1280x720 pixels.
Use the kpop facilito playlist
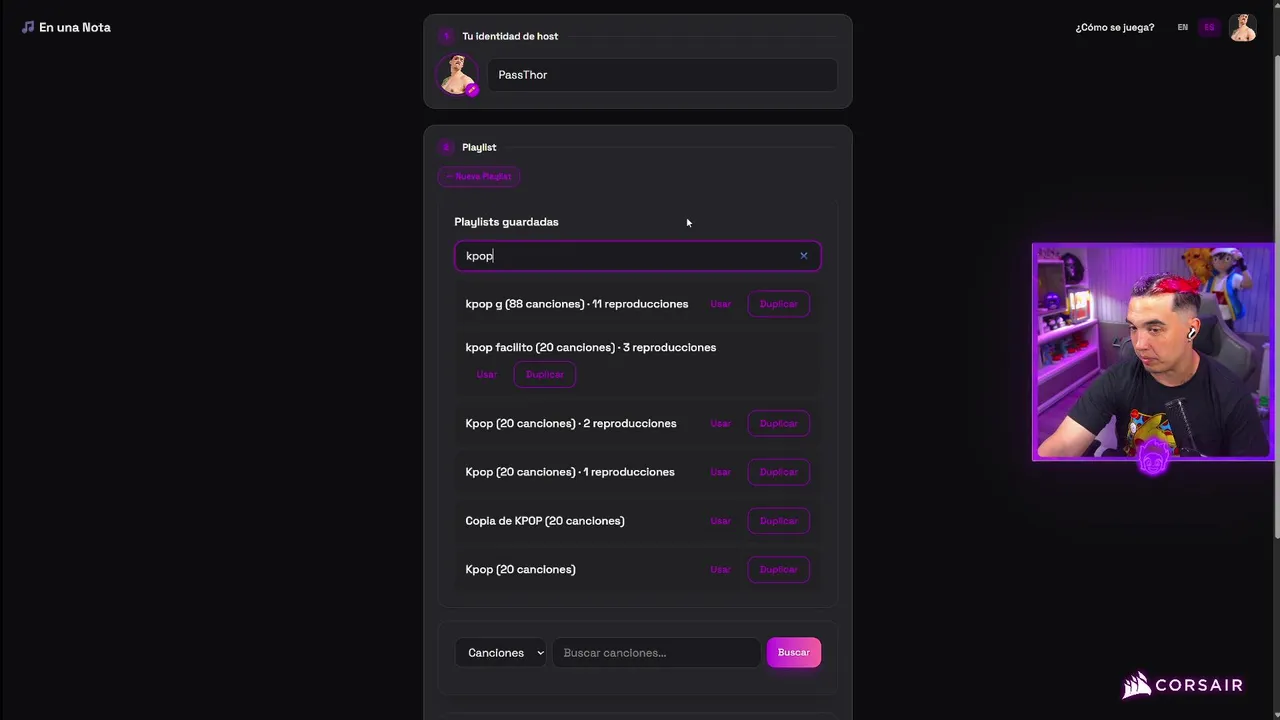(487, 374)
